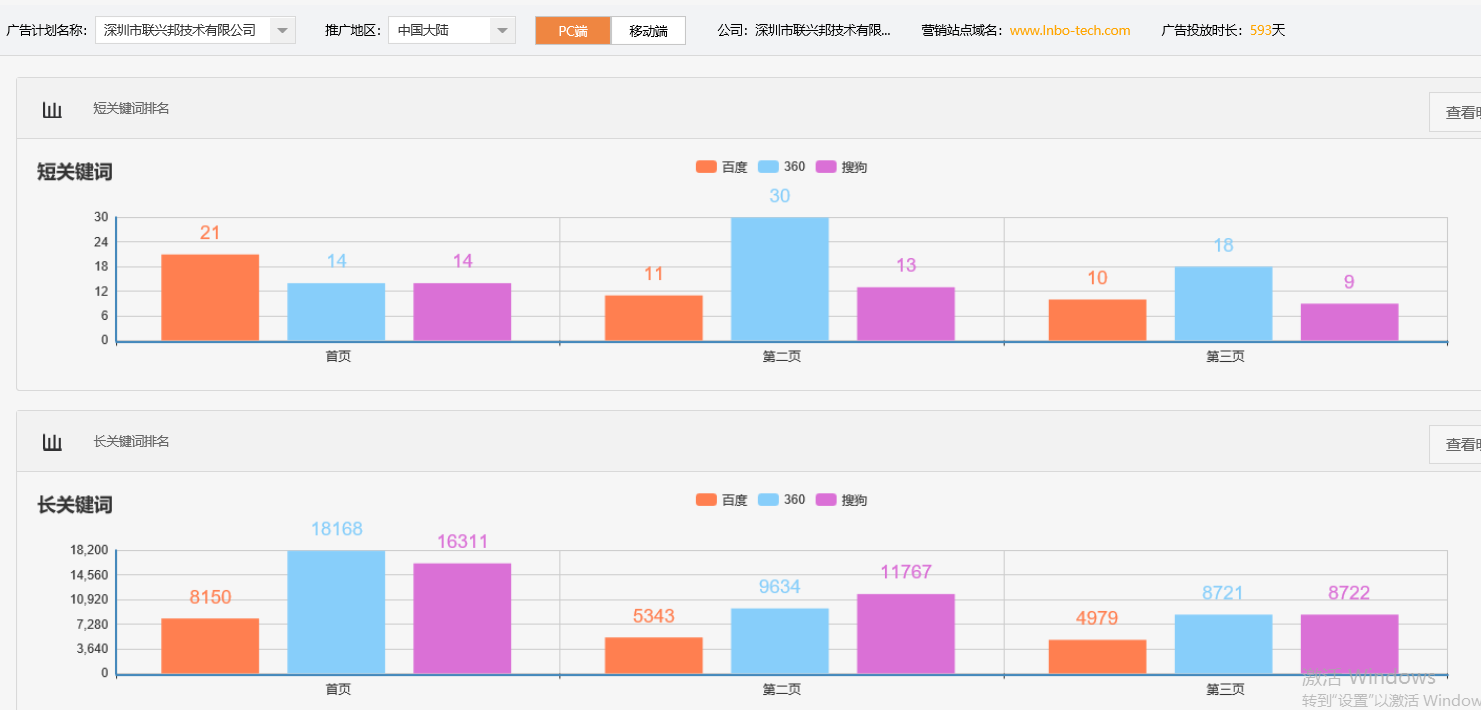Viewport: 1481px width, 710px height.
Task: Switch to the 移动端 tab
Action: point(648,31)
